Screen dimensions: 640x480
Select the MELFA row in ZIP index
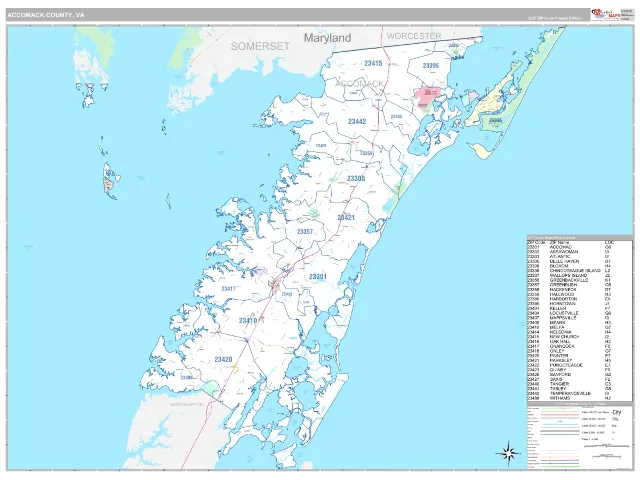tap(570, 327)
